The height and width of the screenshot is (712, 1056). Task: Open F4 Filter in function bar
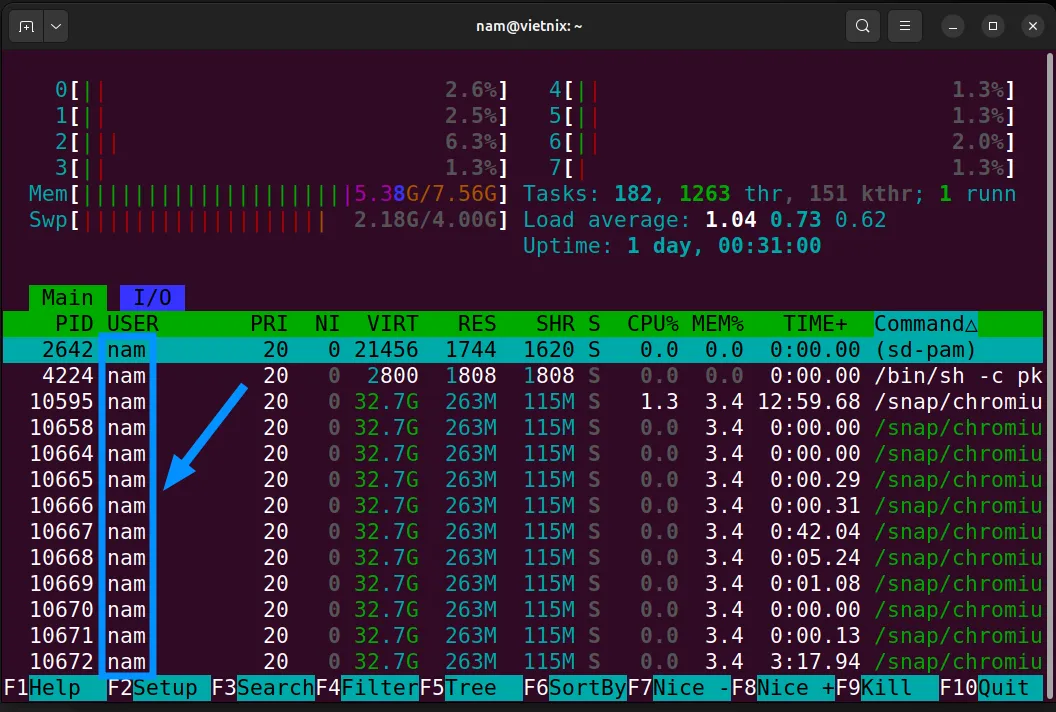pos(367,688)
